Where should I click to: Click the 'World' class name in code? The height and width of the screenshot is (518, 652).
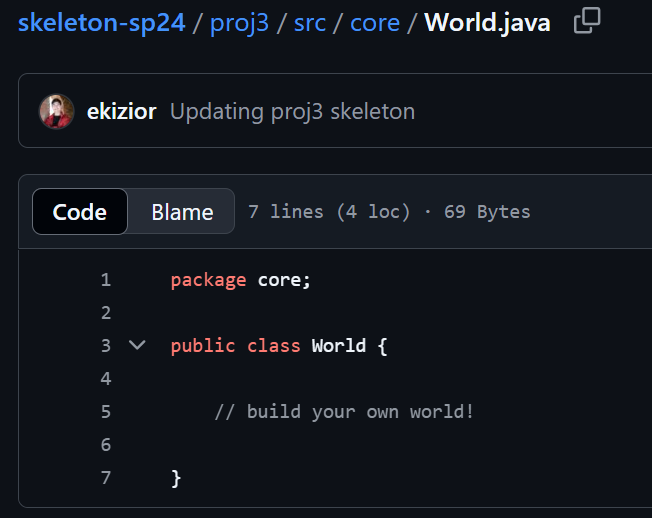click(x=339, y=345)
